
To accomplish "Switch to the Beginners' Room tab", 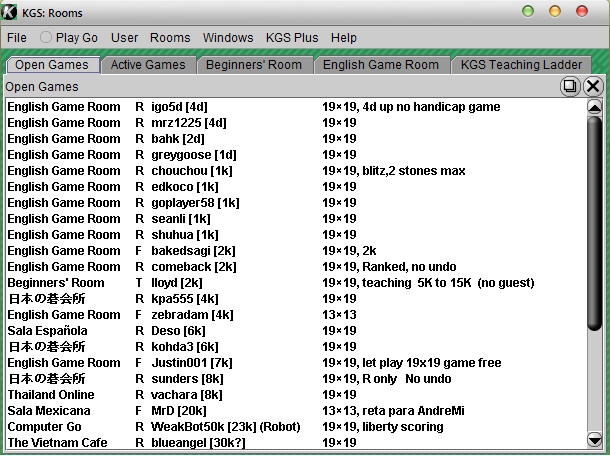I will 254,65.
